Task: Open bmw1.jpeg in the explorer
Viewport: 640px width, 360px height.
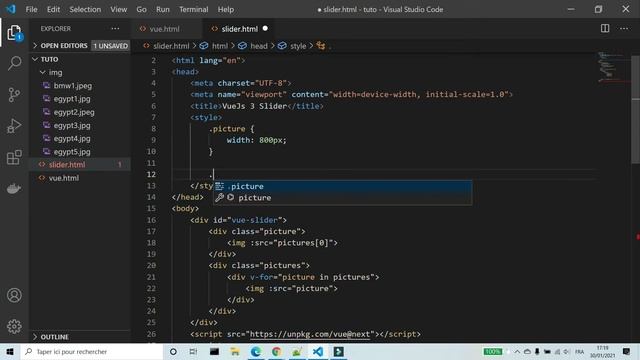Action: 73,86
